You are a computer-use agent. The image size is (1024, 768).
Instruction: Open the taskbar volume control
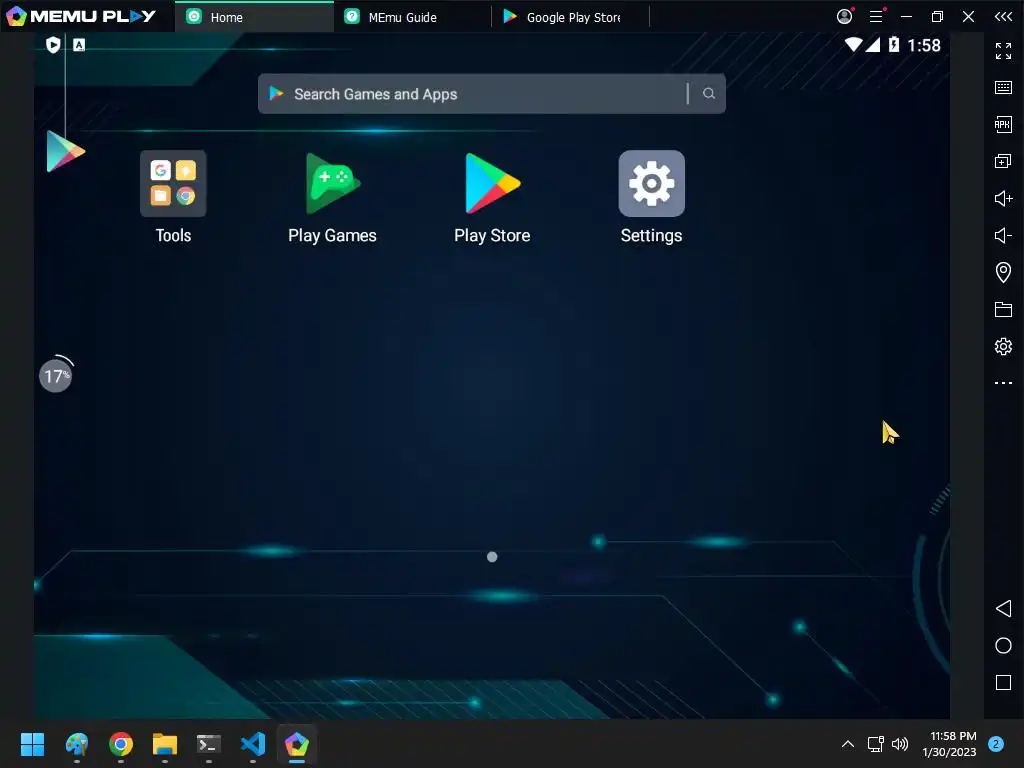(x=900, y=744)
